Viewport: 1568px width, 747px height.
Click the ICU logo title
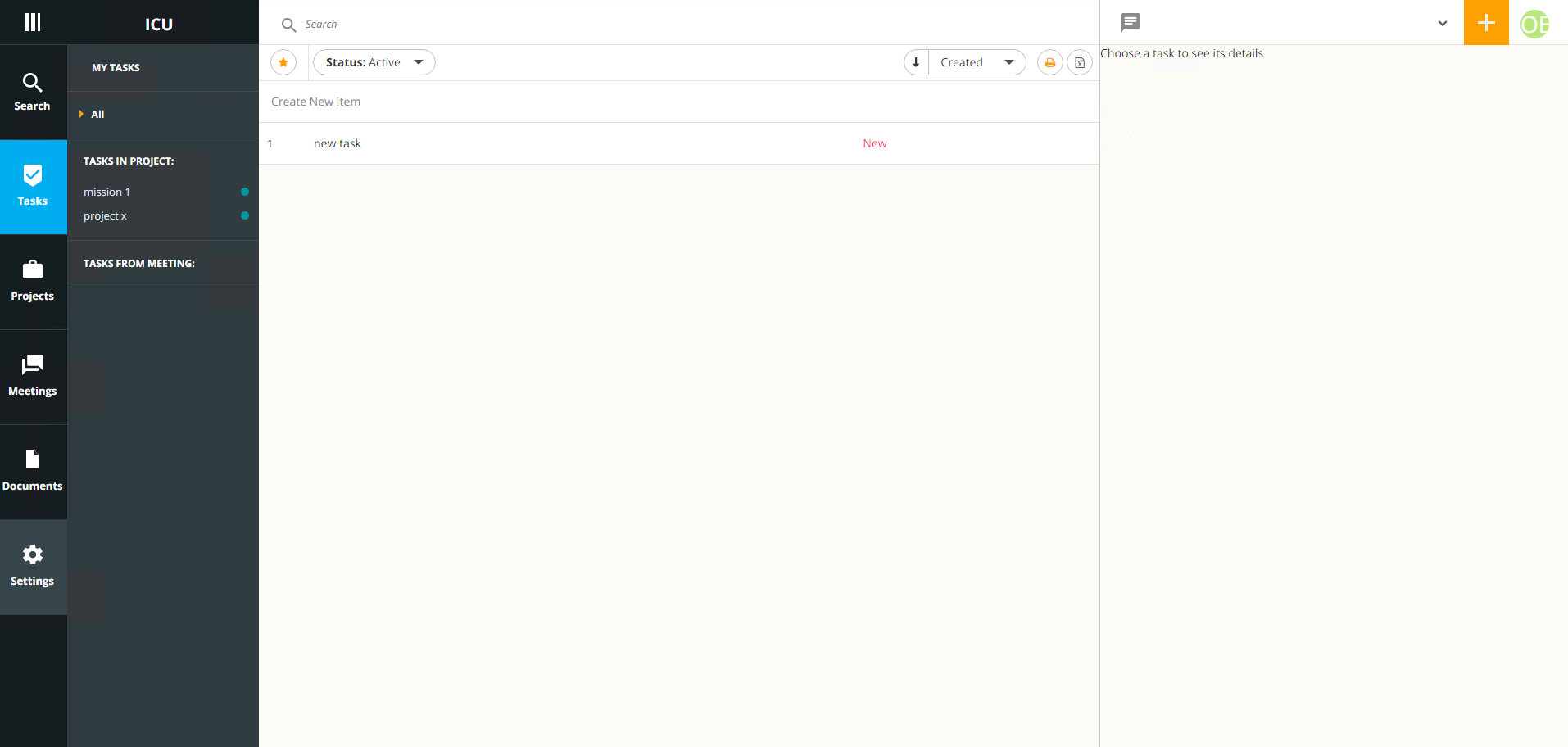click(159, 24)
